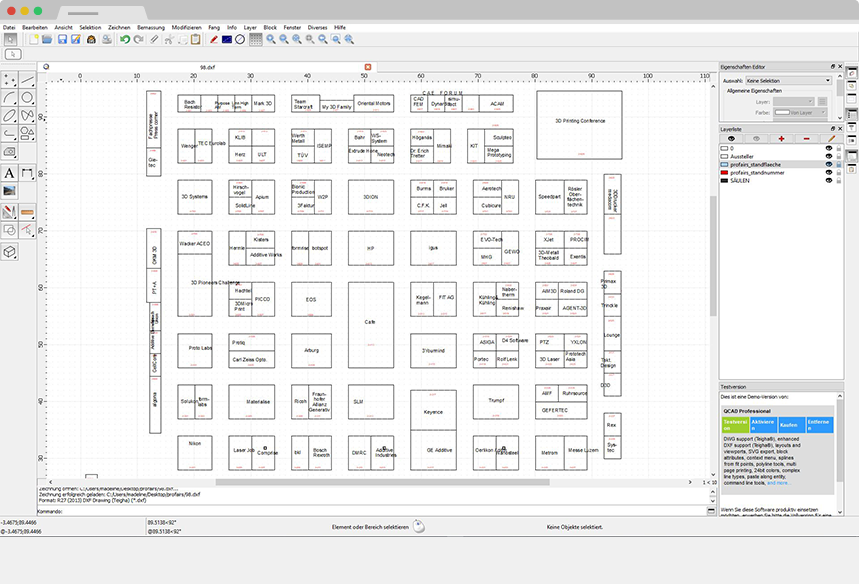Lock the SÄULEN layer
The height and width of the screenshot is (584, 859).
coord(838,180)
